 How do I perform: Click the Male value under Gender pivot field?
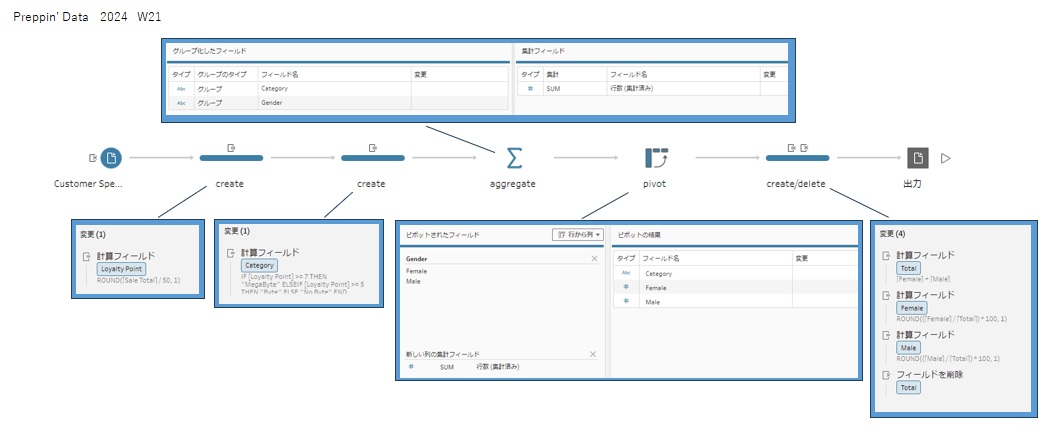point(414,281)
